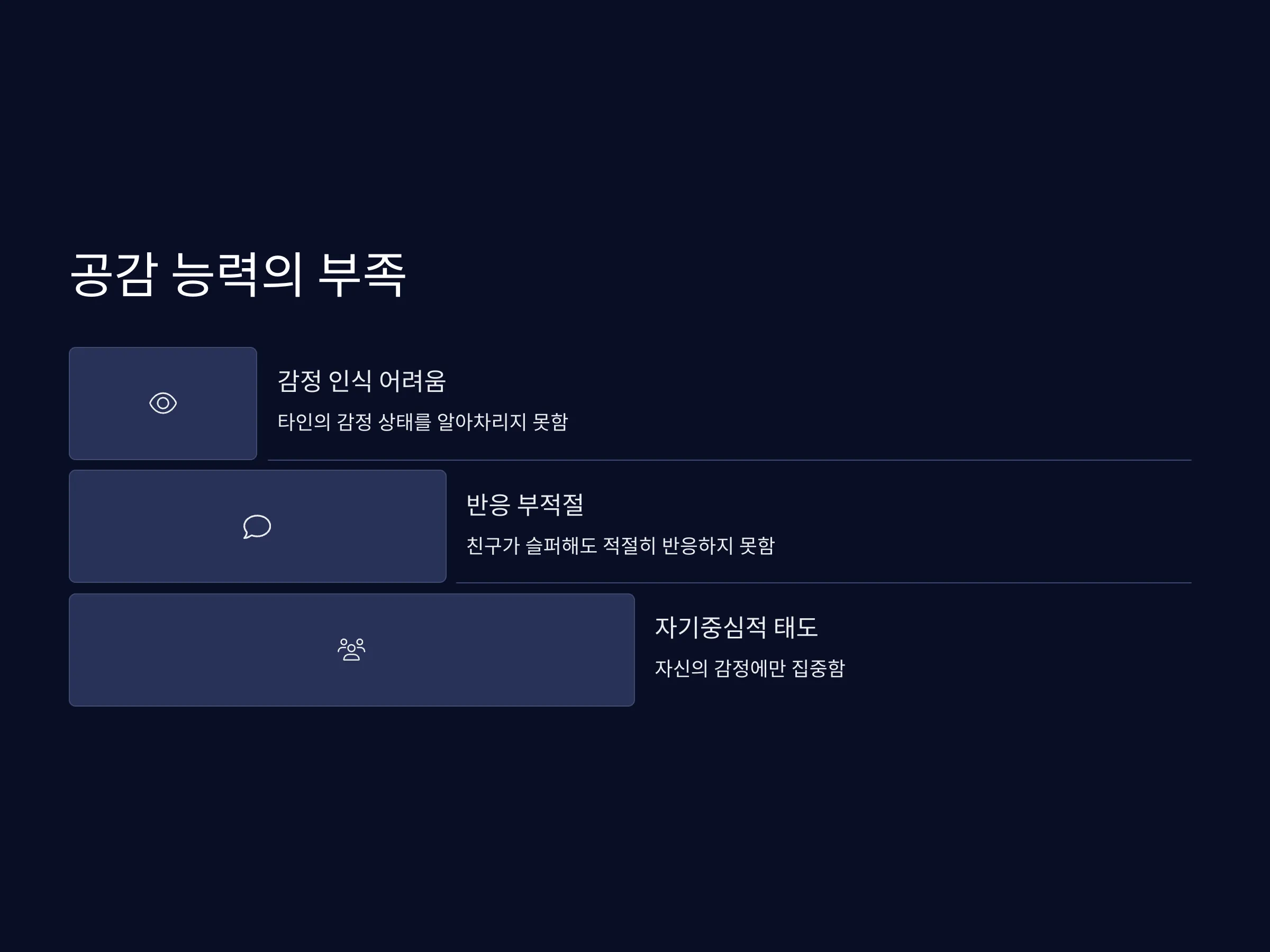Click the word 공감 in the title
The width and height of the screenshot is (1270, 952).
[114, 275]
